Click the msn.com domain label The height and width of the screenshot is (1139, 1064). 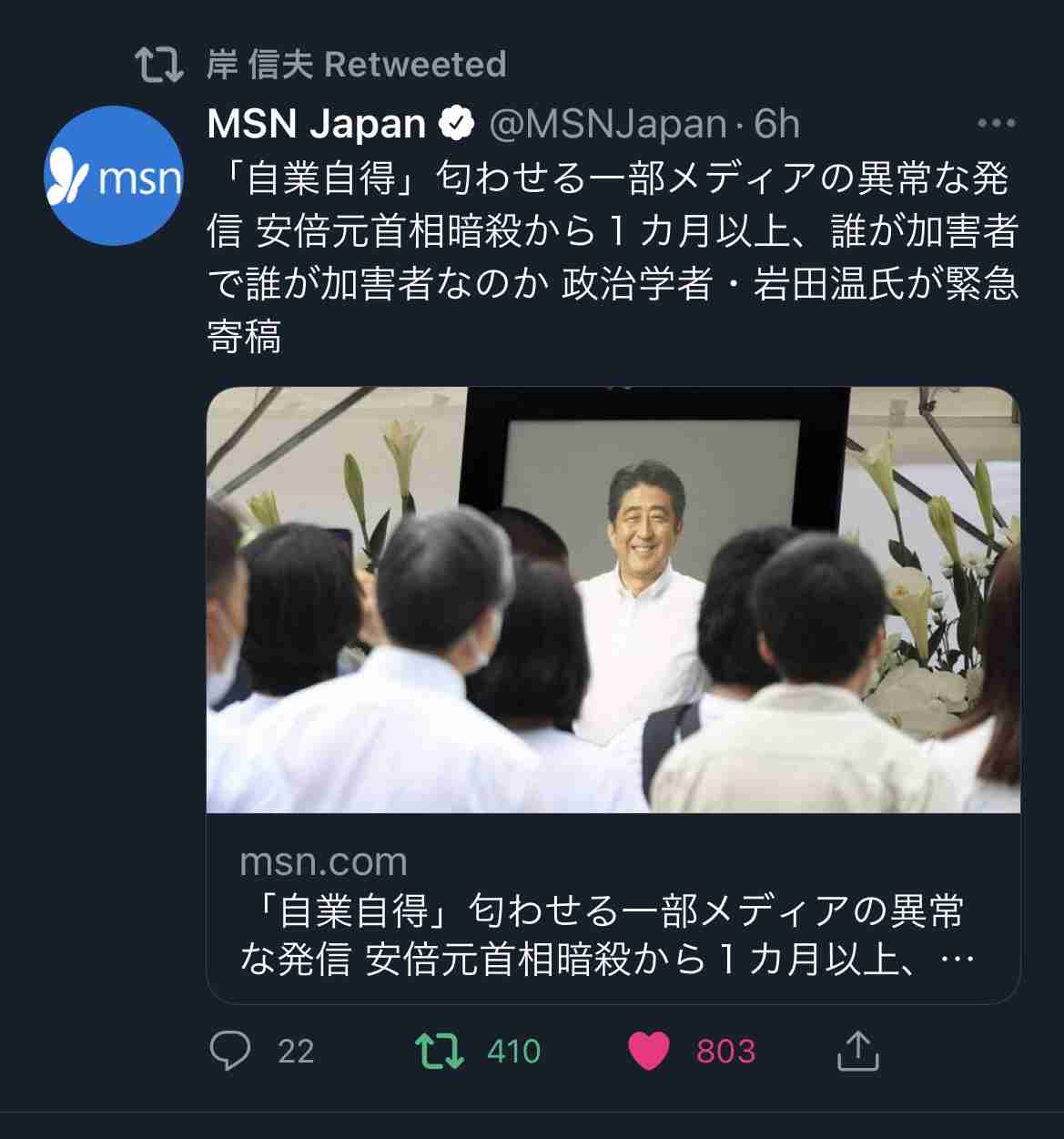(x=323, y=861)
